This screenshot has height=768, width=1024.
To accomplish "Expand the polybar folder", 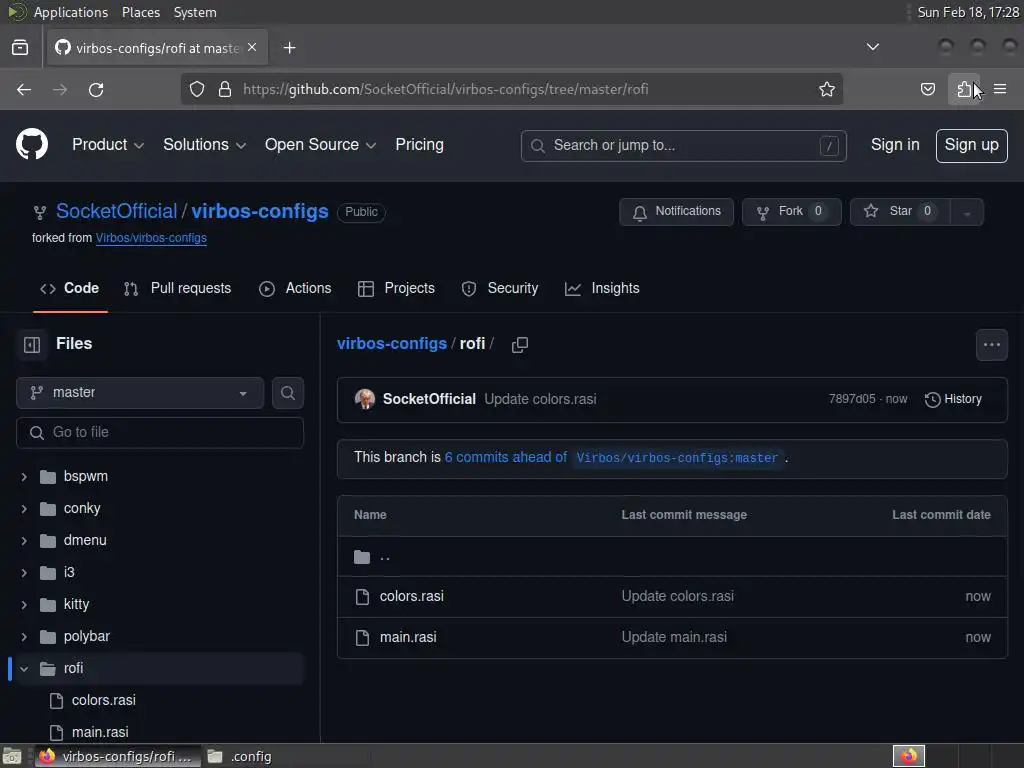I will [x=24, y=637].
